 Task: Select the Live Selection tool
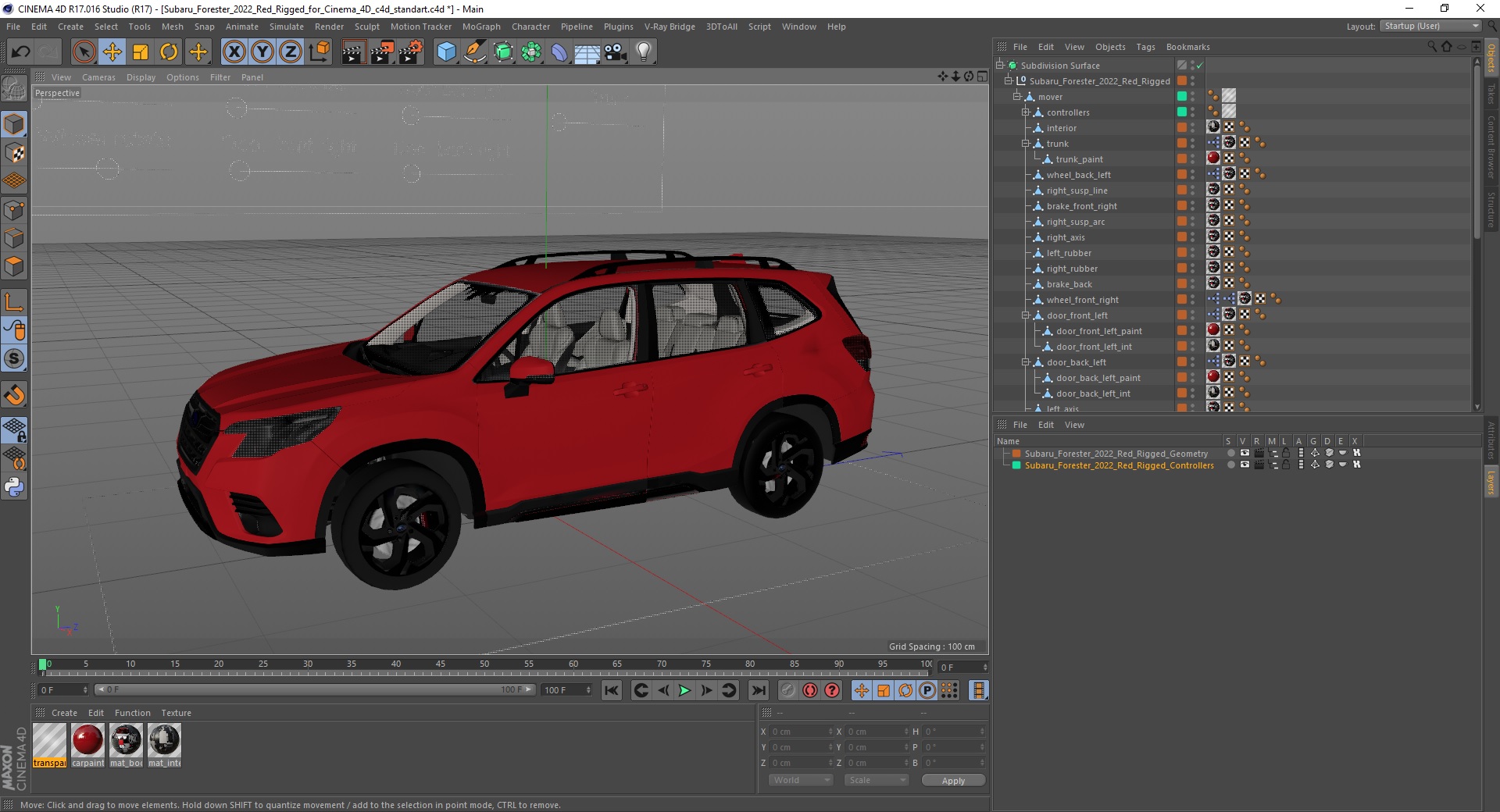tap(84, 52)
